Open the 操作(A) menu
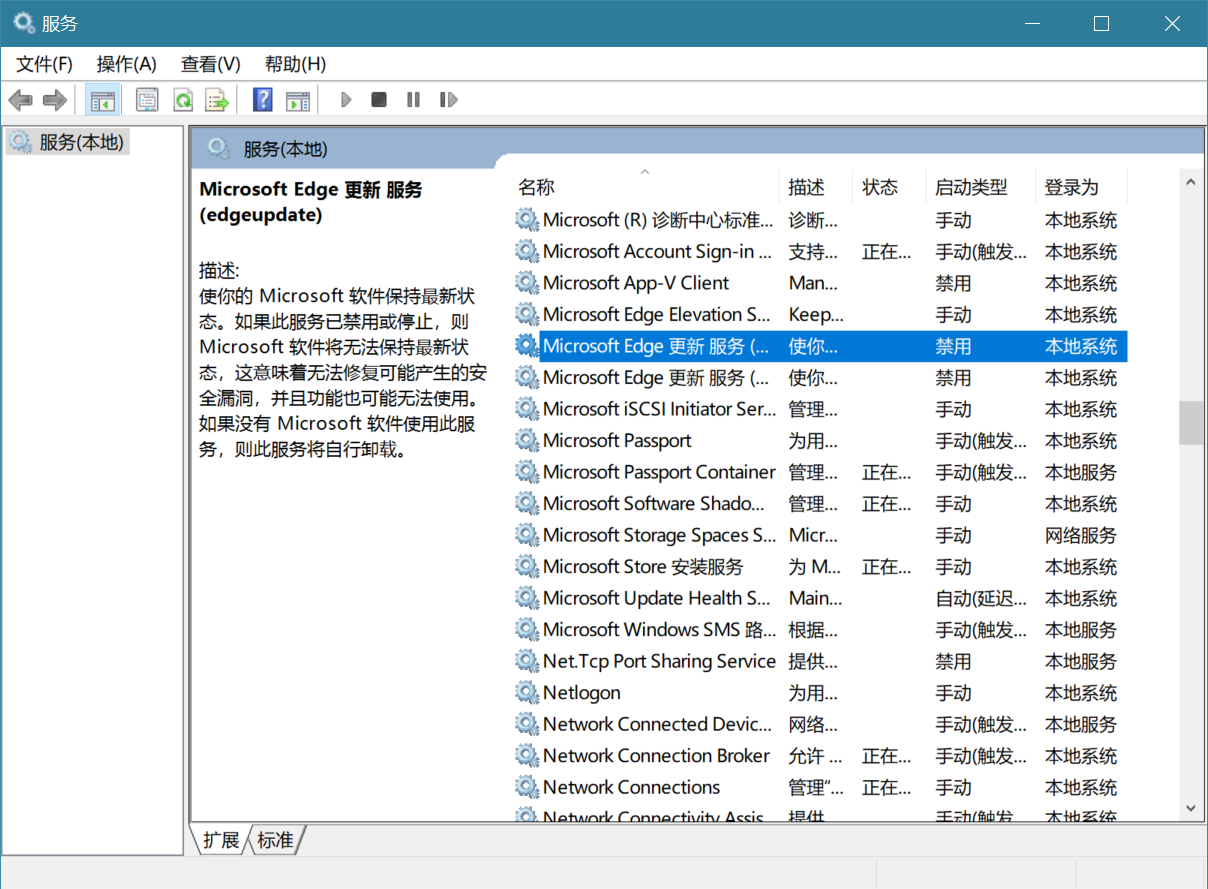The image size is (1208, 889). point(126,64)
